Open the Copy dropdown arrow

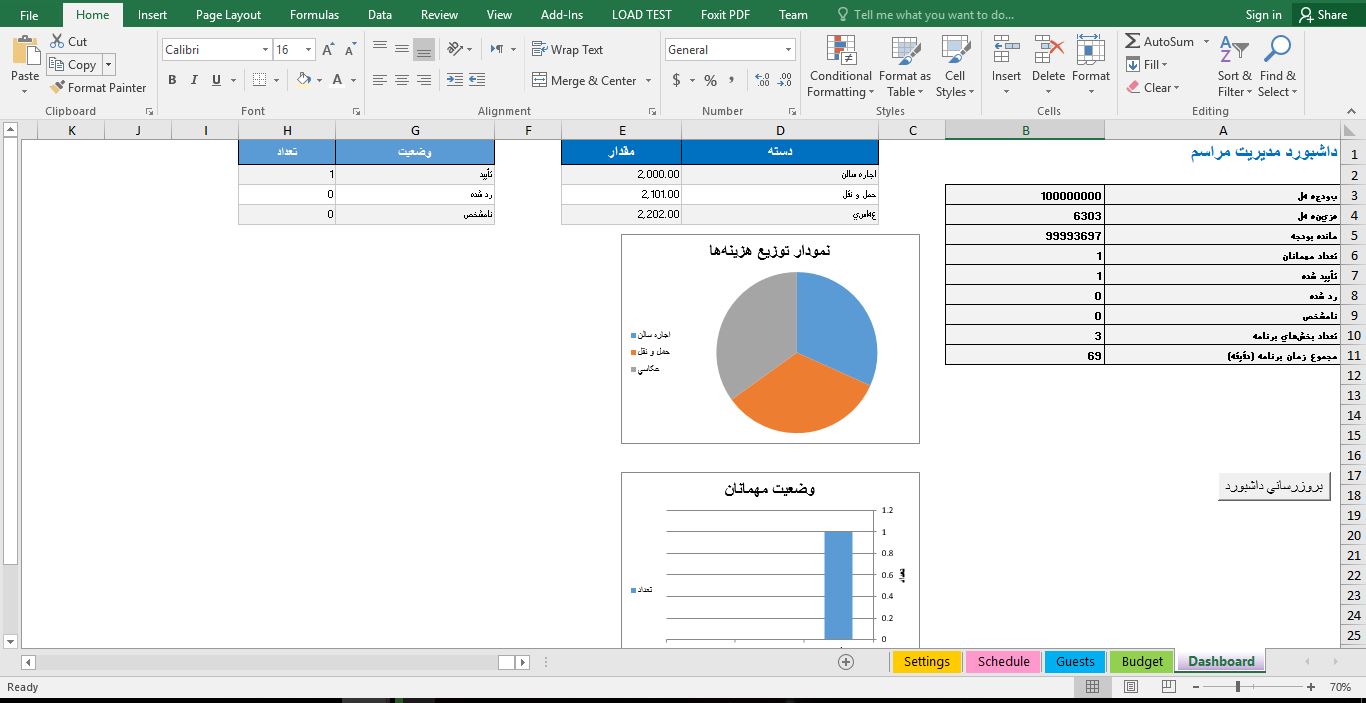pyautogui.click(x=108, y=64)
